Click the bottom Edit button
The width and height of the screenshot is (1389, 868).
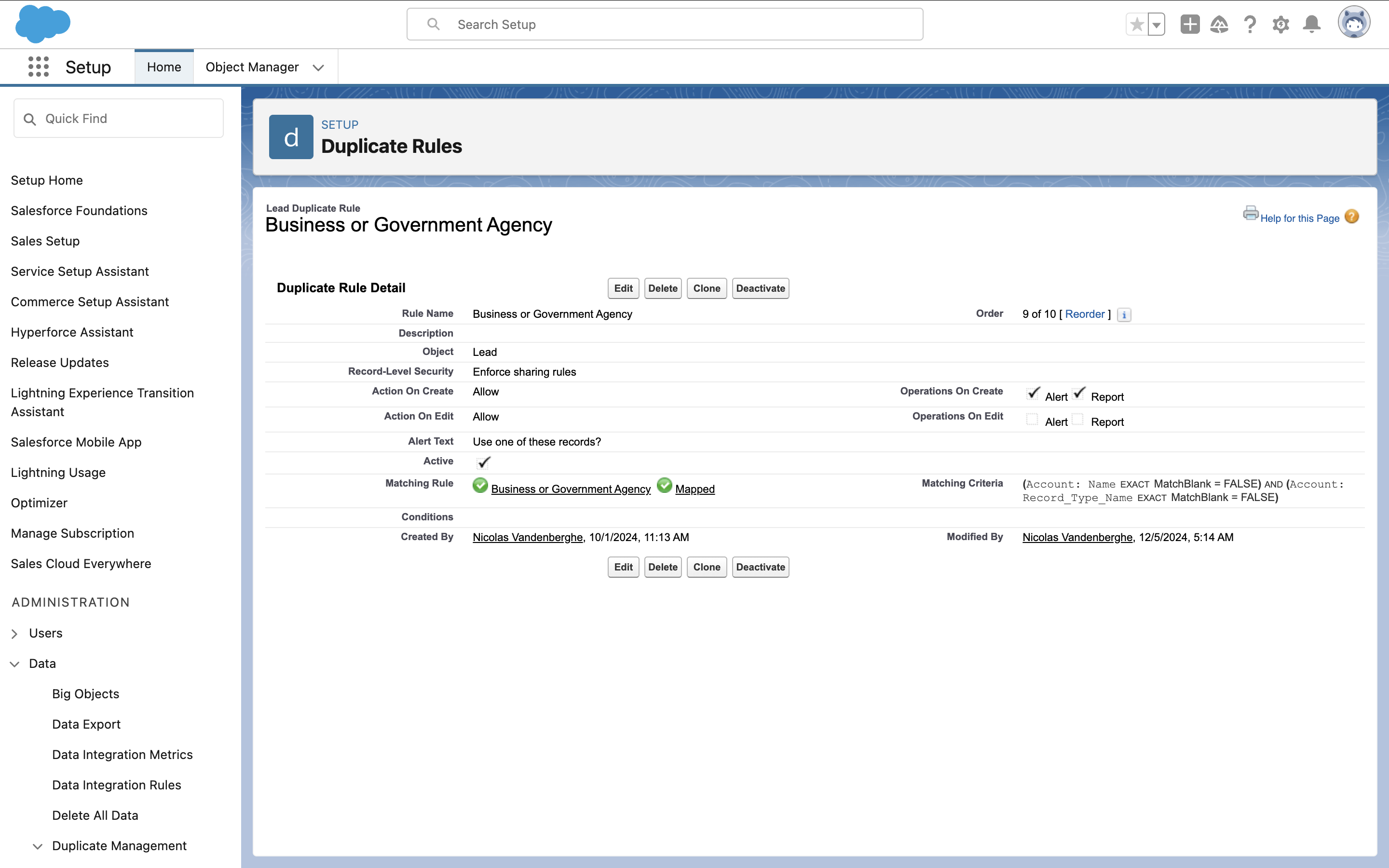pos(623,567)
